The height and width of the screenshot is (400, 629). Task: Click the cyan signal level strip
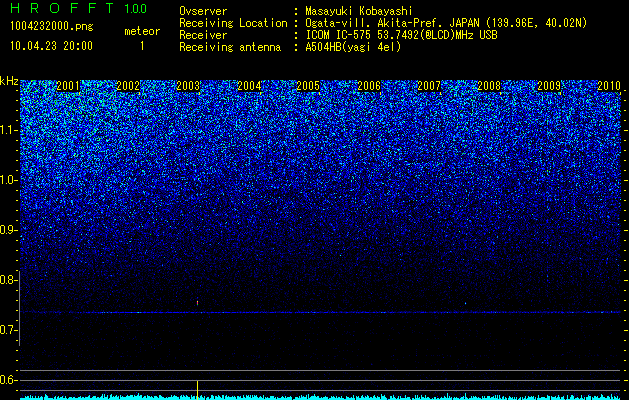click(x=320, y=397)
